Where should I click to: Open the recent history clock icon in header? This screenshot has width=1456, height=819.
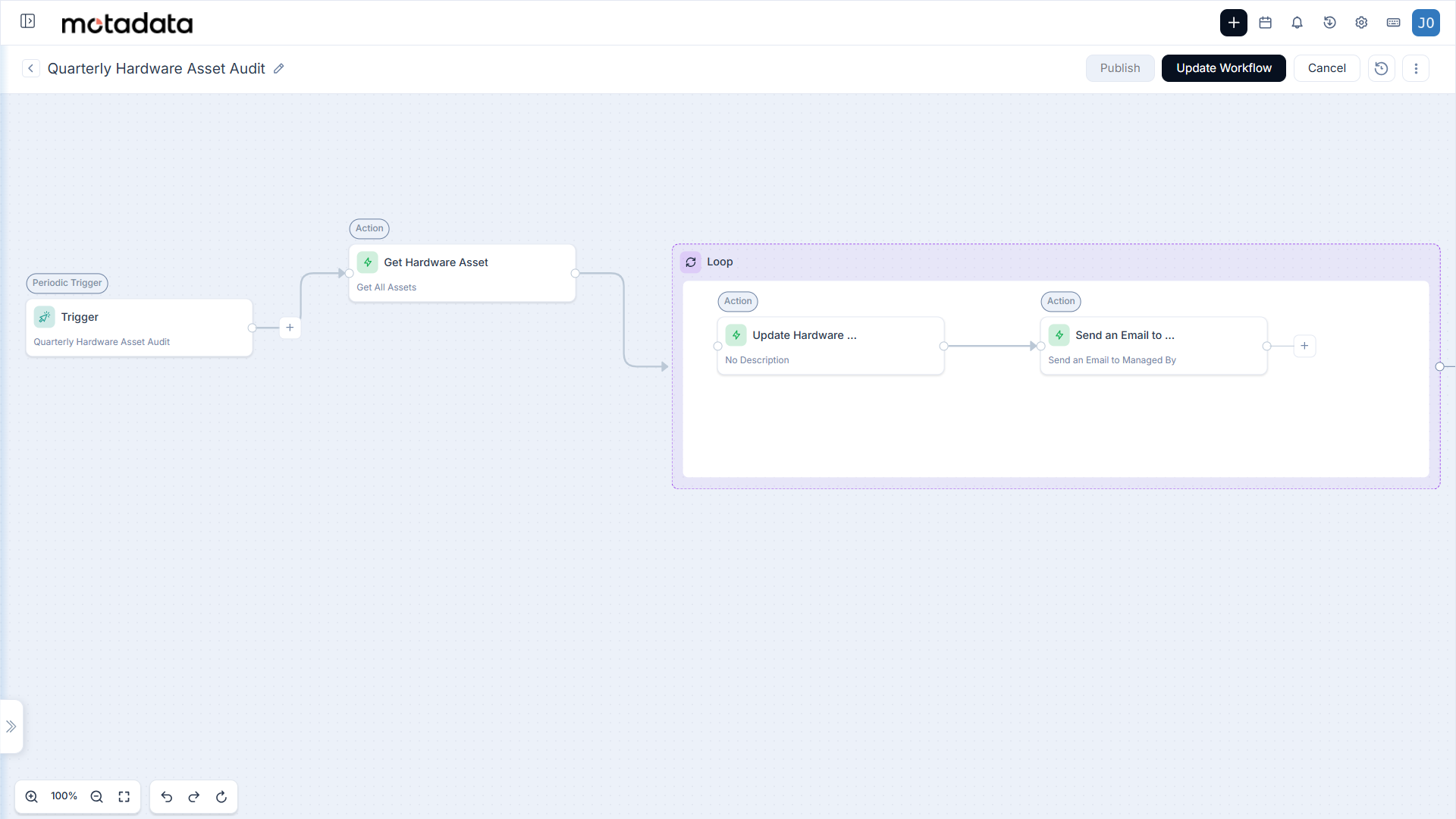click(x=1329, y=23)
